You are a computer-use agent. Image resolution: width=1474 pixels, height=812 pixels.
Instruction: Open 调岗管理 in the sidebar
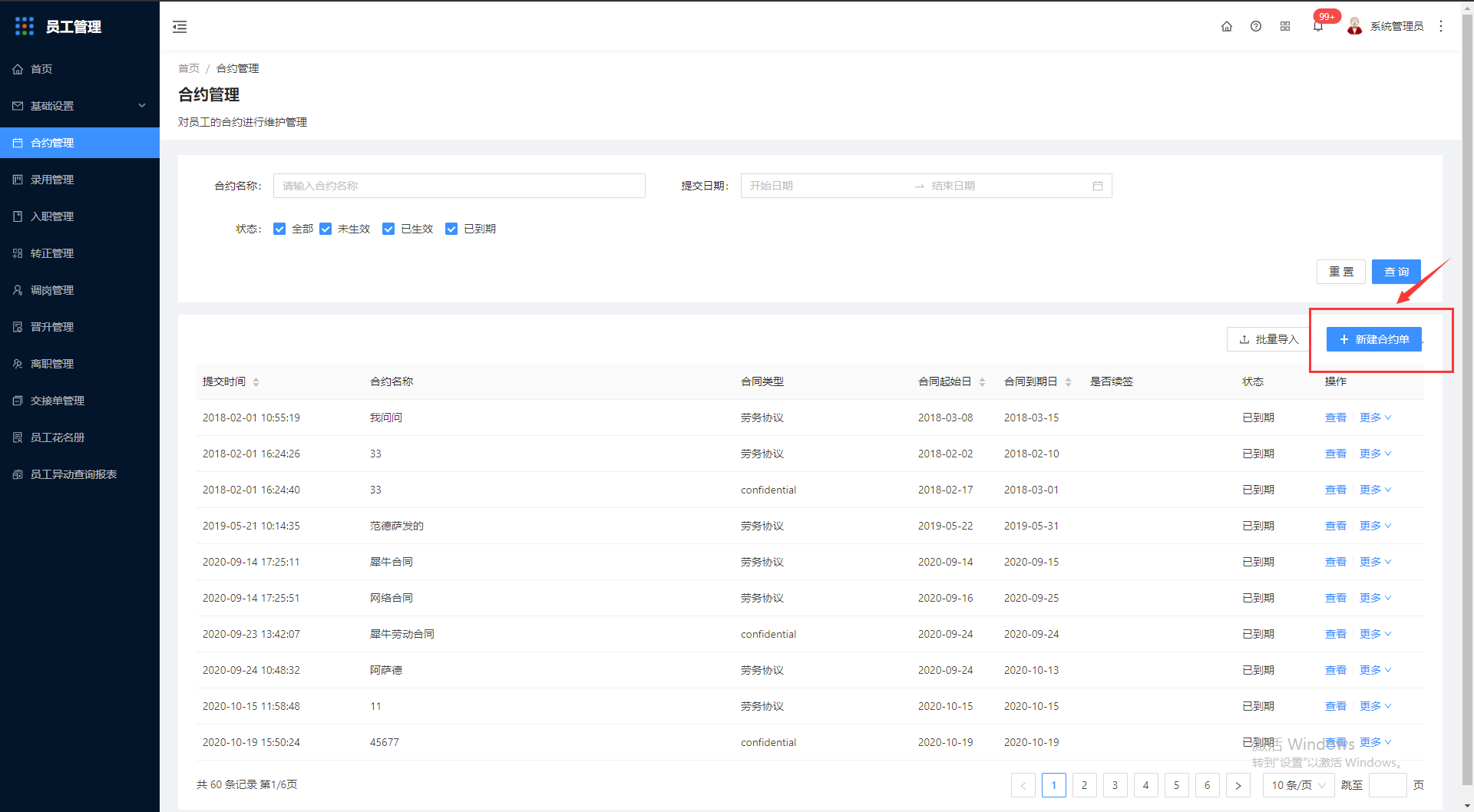(x=80, y=290)
